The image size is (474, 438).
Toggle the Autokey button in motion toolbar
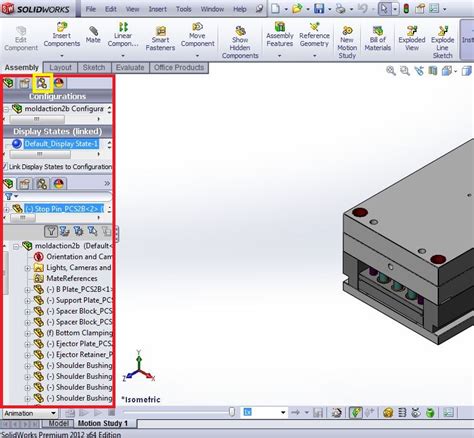click(x=355, y=413)
